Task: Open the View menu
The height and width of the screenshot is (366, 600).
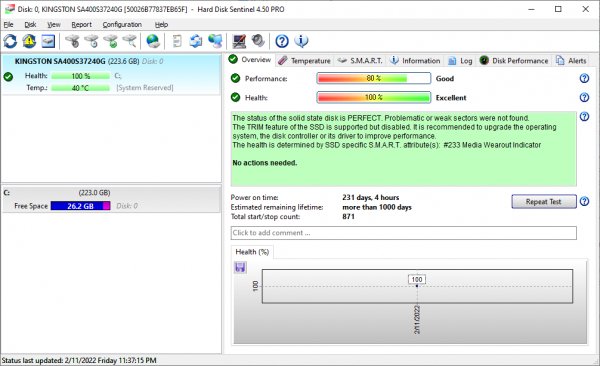Action: [54, 25]
